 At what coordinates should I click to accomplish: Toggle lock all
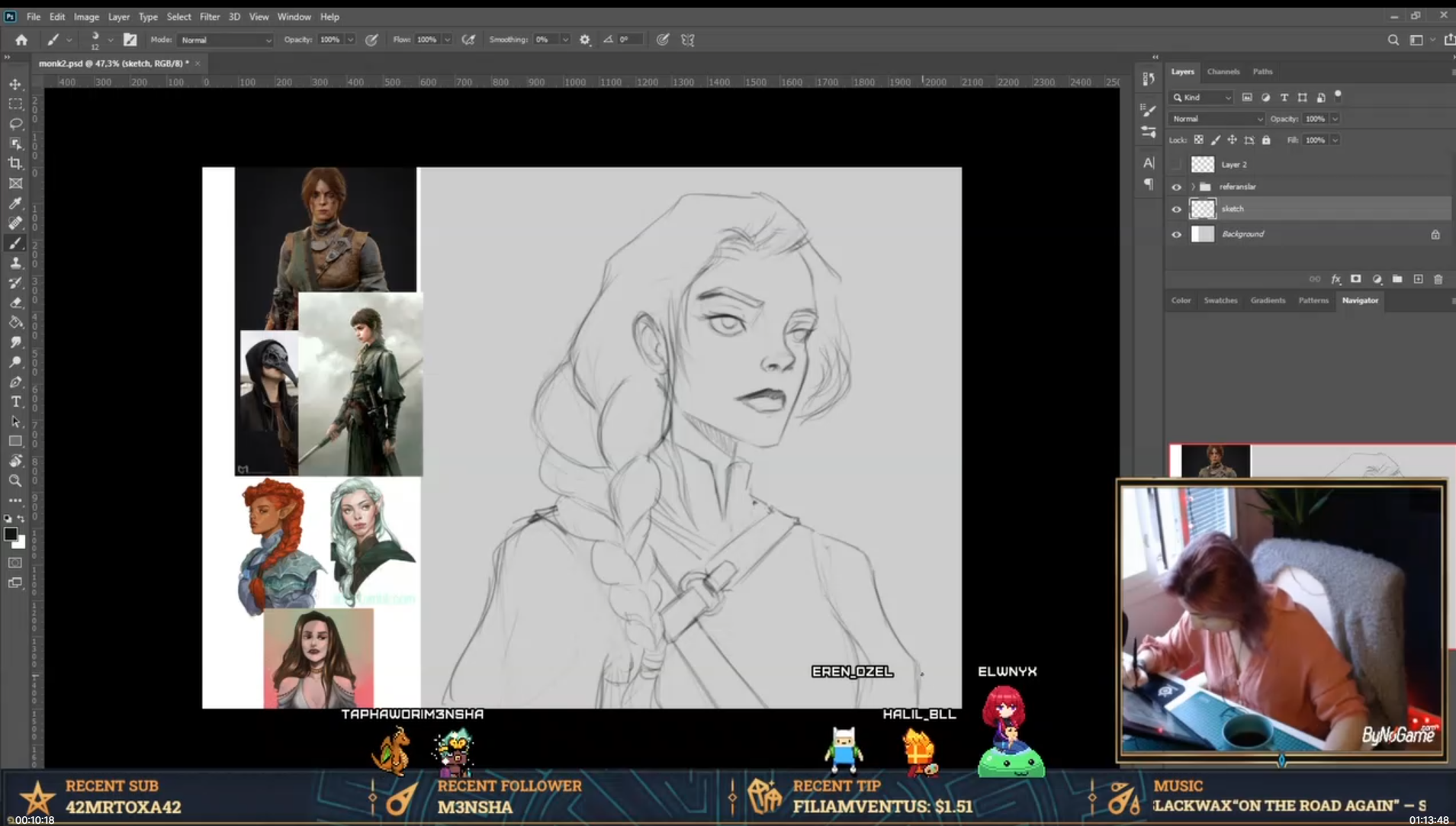(x=1266, y=140)
